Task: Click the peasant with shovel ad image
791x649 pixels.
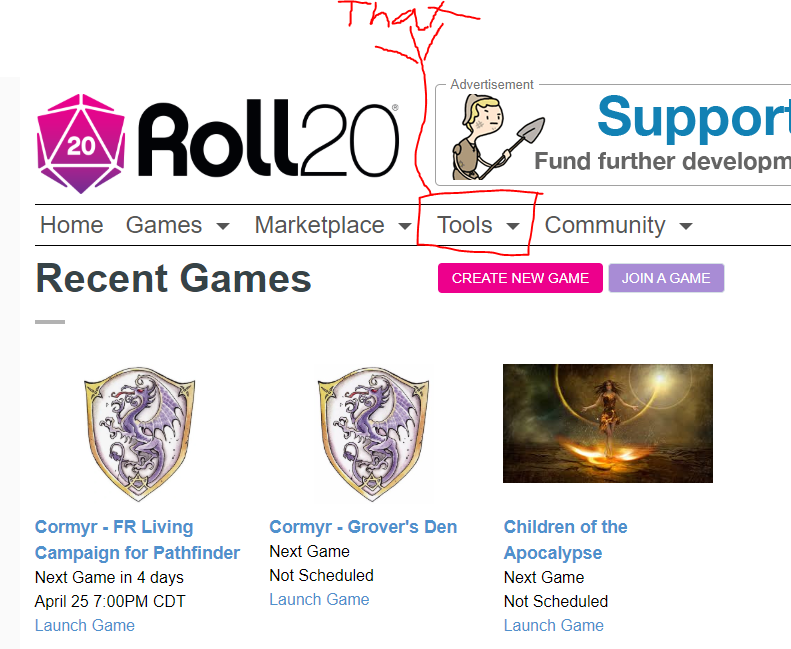Action: [497, 137]
